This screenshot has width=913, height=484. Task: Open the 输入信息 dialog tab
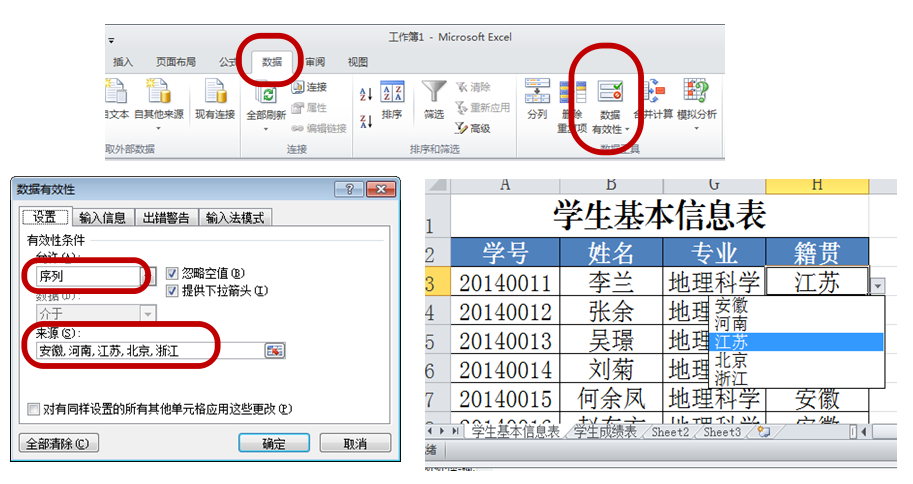pyautogui.click(x=102, y=217)
